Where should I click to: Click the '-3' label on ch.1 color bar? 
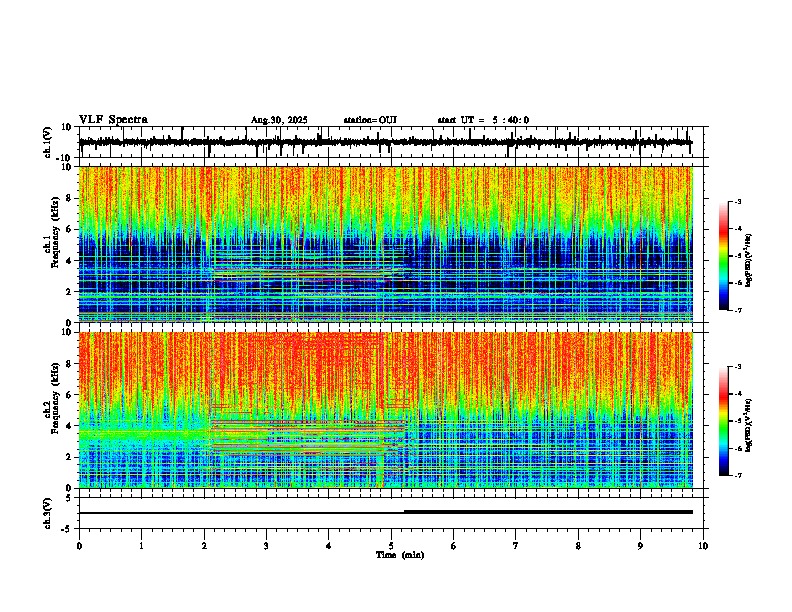coord(737,202)
